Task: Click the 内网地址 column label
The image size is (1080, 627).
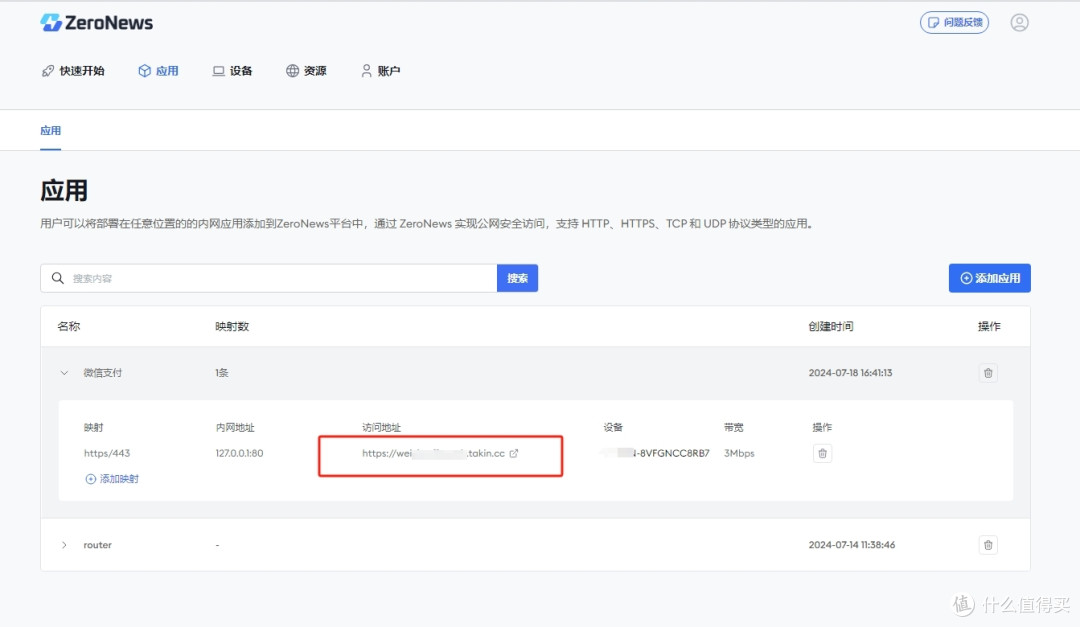Action: click(x=235, y=428)
